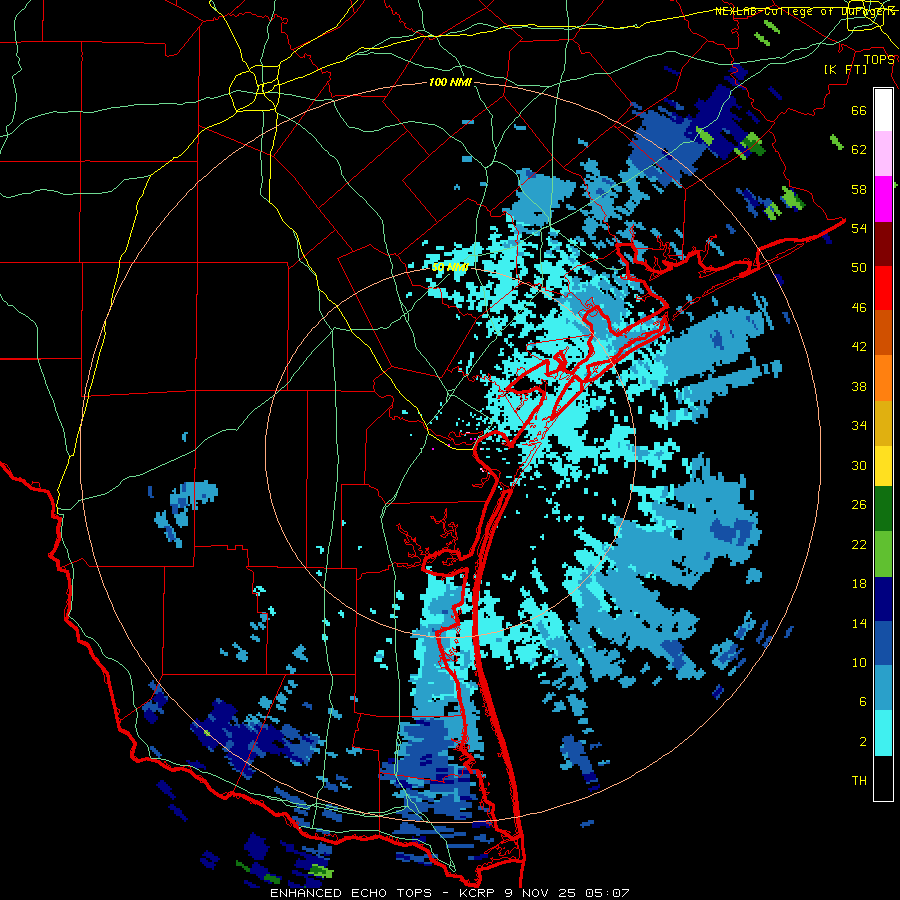Click the light pink legend swatch

pyautogui.click(x=883, y=154)
